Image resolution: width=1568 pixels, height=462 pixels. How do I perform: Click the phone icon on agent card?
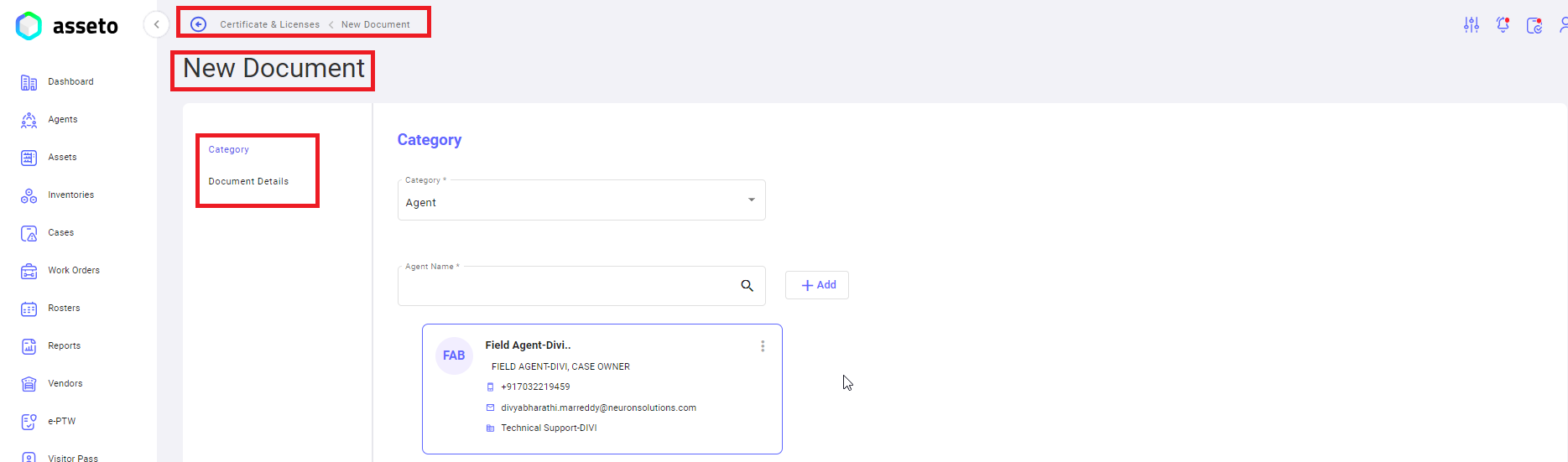(x=491, y=387)
